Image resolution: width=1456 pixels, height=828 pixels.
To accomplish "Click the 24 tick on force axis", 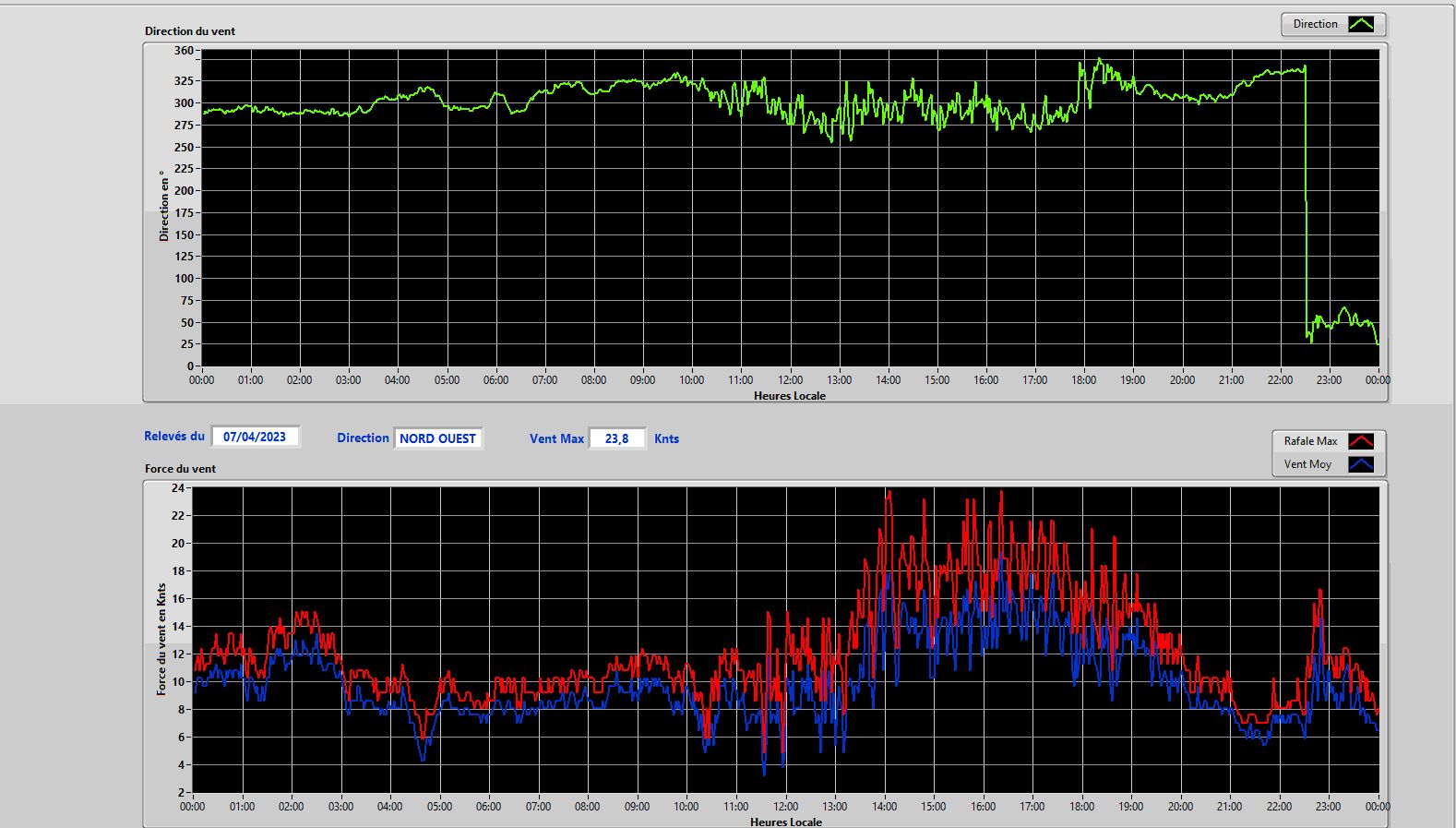I will click(x=178, y=487).
